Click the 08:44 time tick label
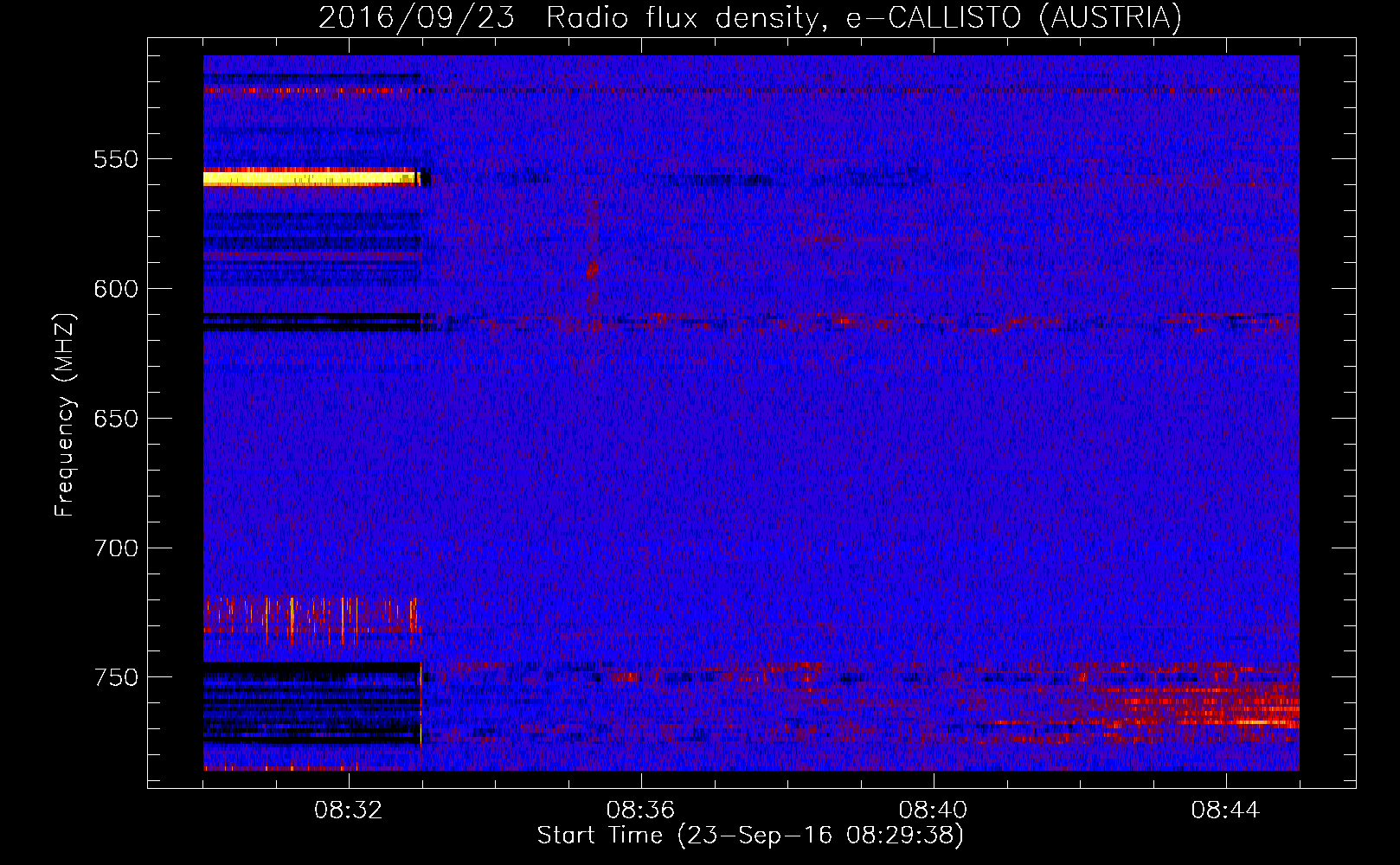1400x865 pixels. [x=1225, y=811]
